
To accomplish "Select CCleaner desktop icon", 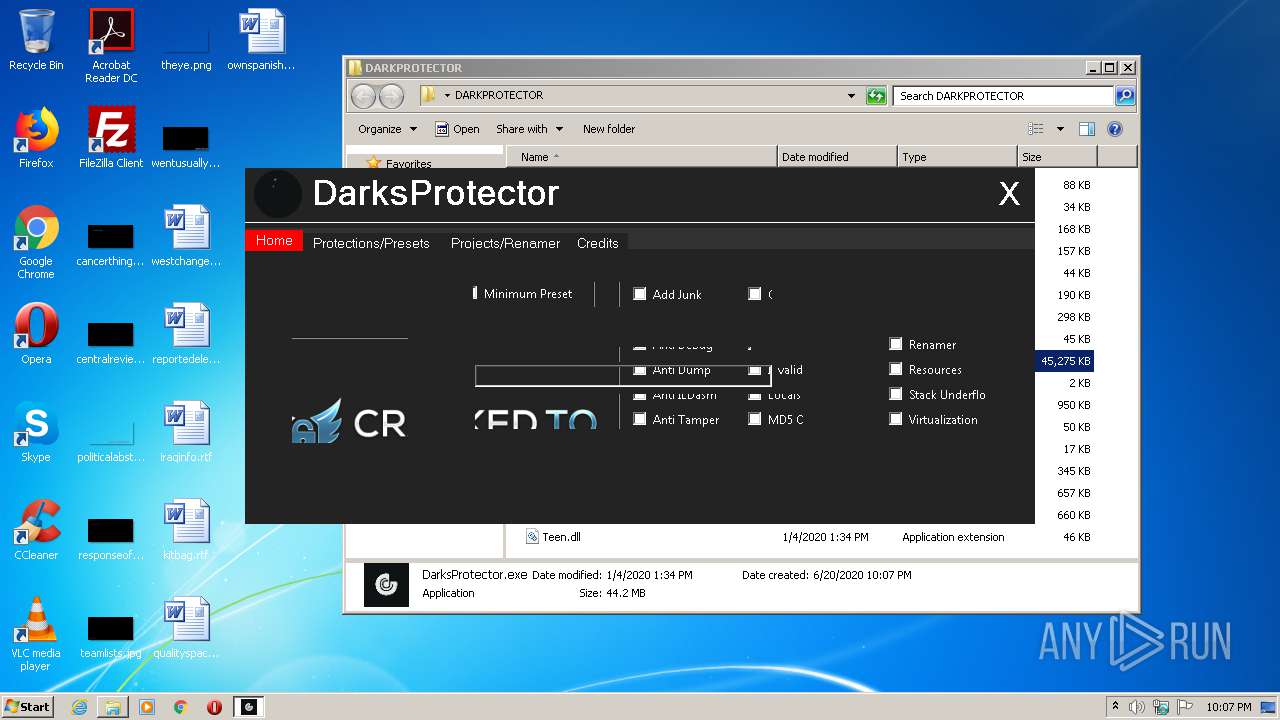I will point(36,530).
